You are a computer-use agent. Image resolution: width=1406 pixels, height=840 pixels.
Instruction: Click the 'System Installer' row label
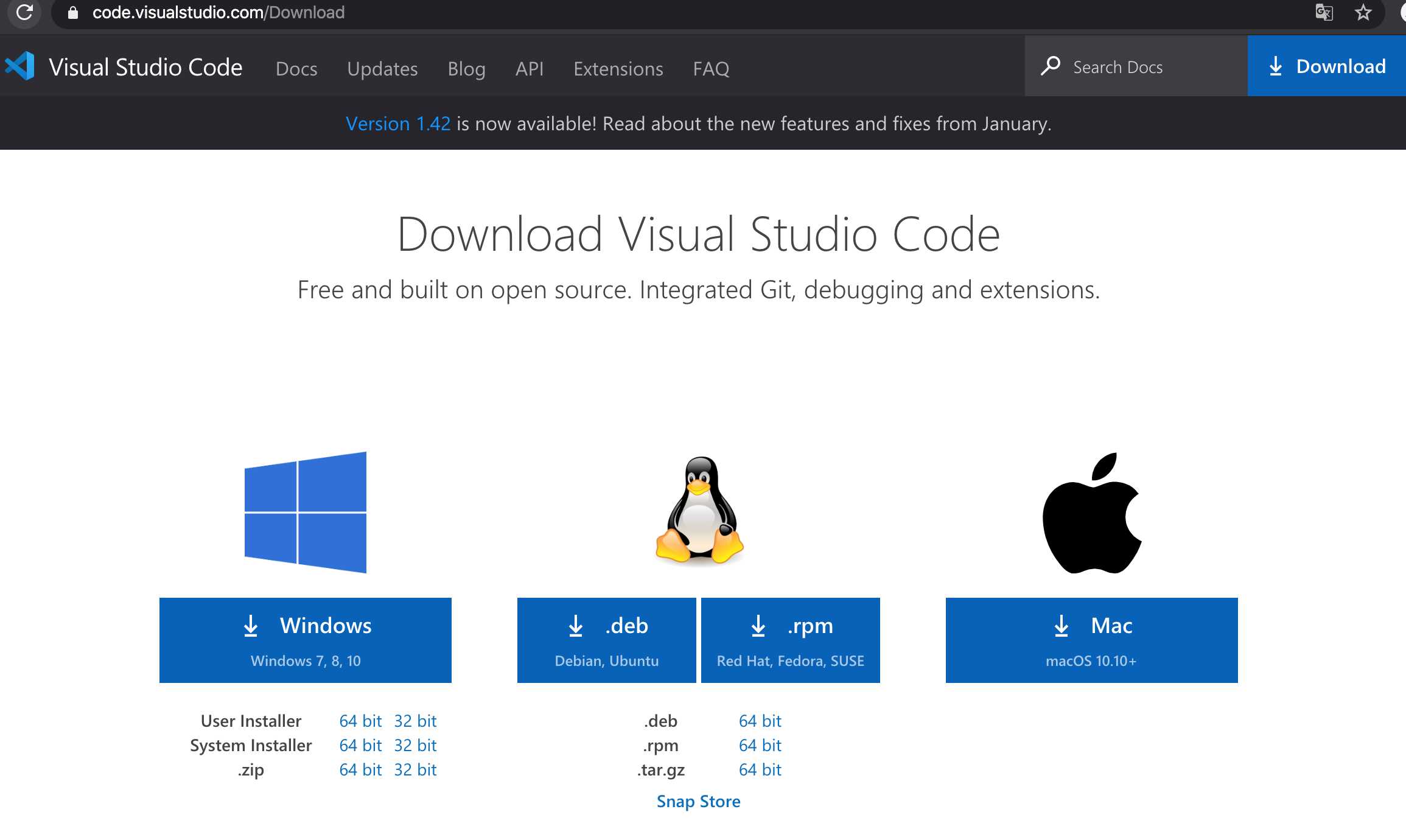pyautogui.click(x=251, y=745)
